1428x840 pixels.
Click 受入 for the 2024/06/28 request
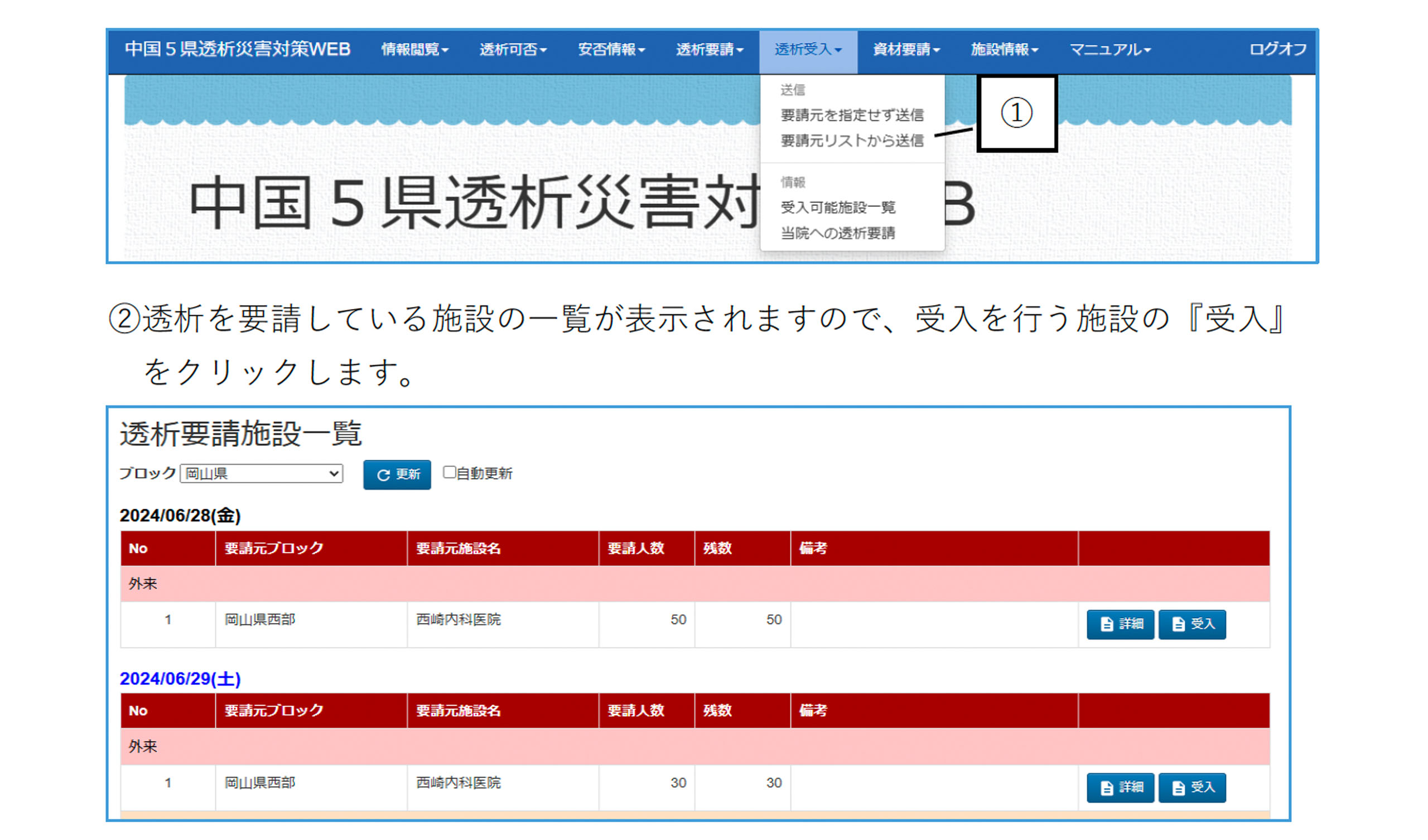tap(1191, 624)
